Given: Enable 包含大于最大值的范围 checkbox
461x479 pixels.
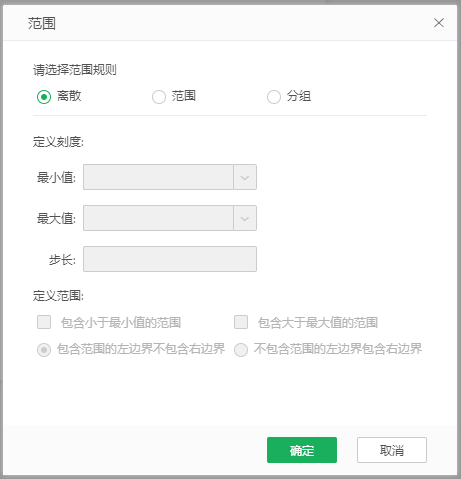Looking at the screenshot, I should pos(241,322).
